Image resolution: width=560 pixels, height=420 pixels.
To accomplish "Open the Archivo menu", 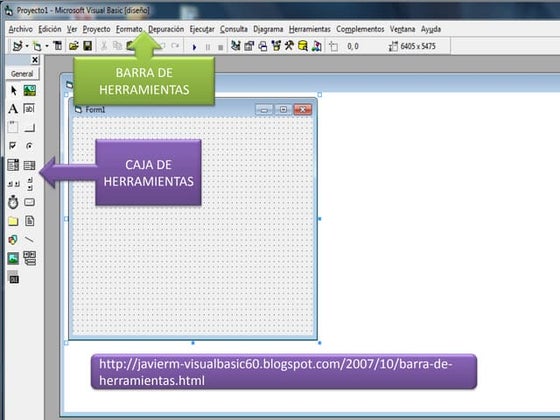I will 21,29.
